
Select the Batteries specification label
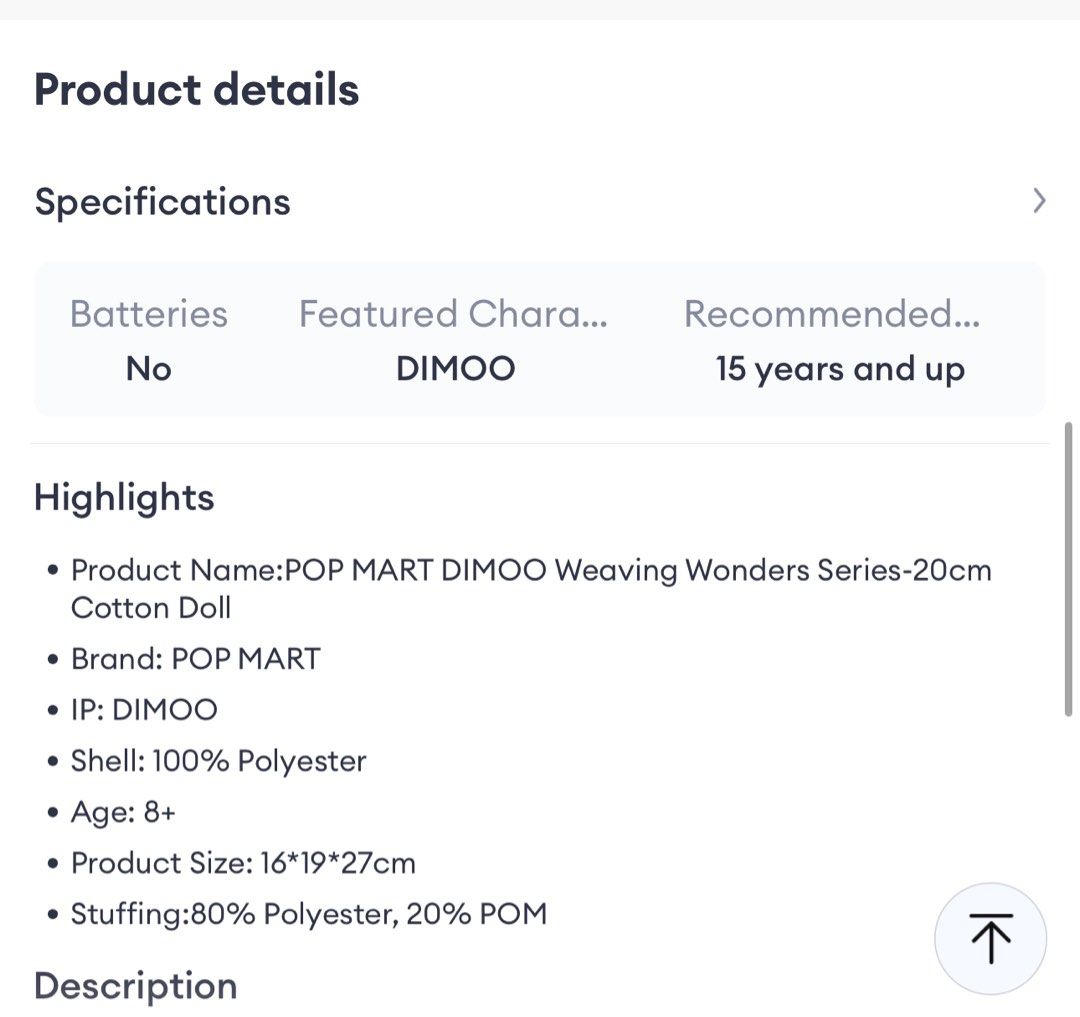(149, 314)
